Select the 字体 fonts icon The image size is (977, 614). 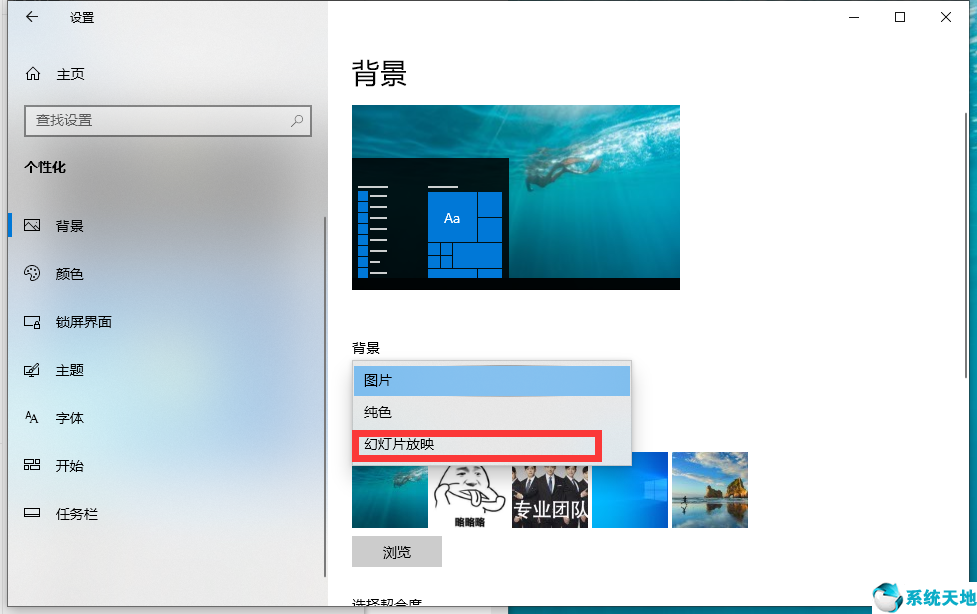(32, 417)
